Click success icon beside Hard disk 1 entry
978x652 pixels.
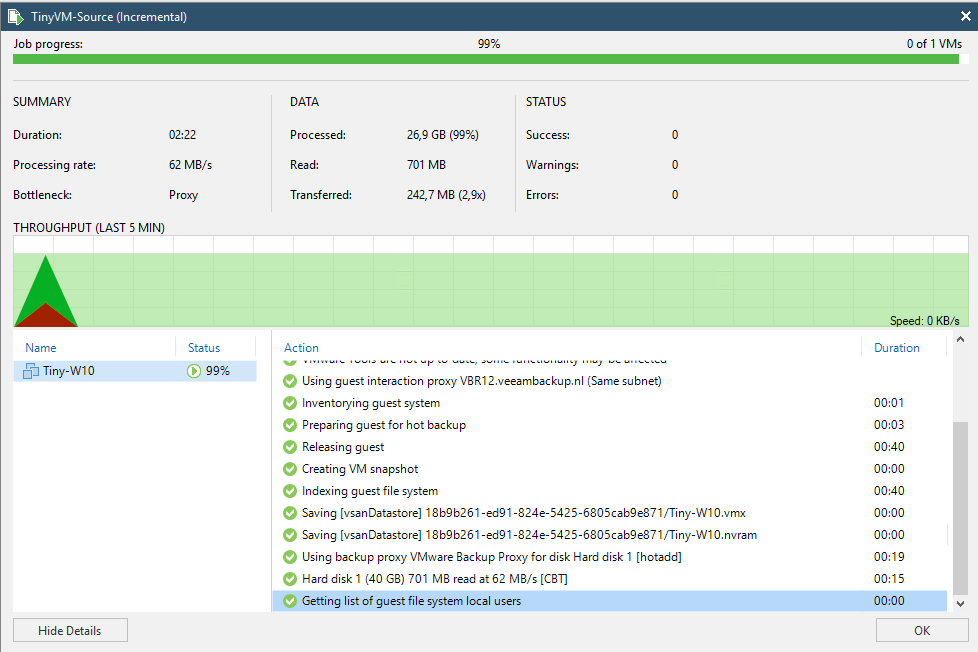click(x=290, y=579)
